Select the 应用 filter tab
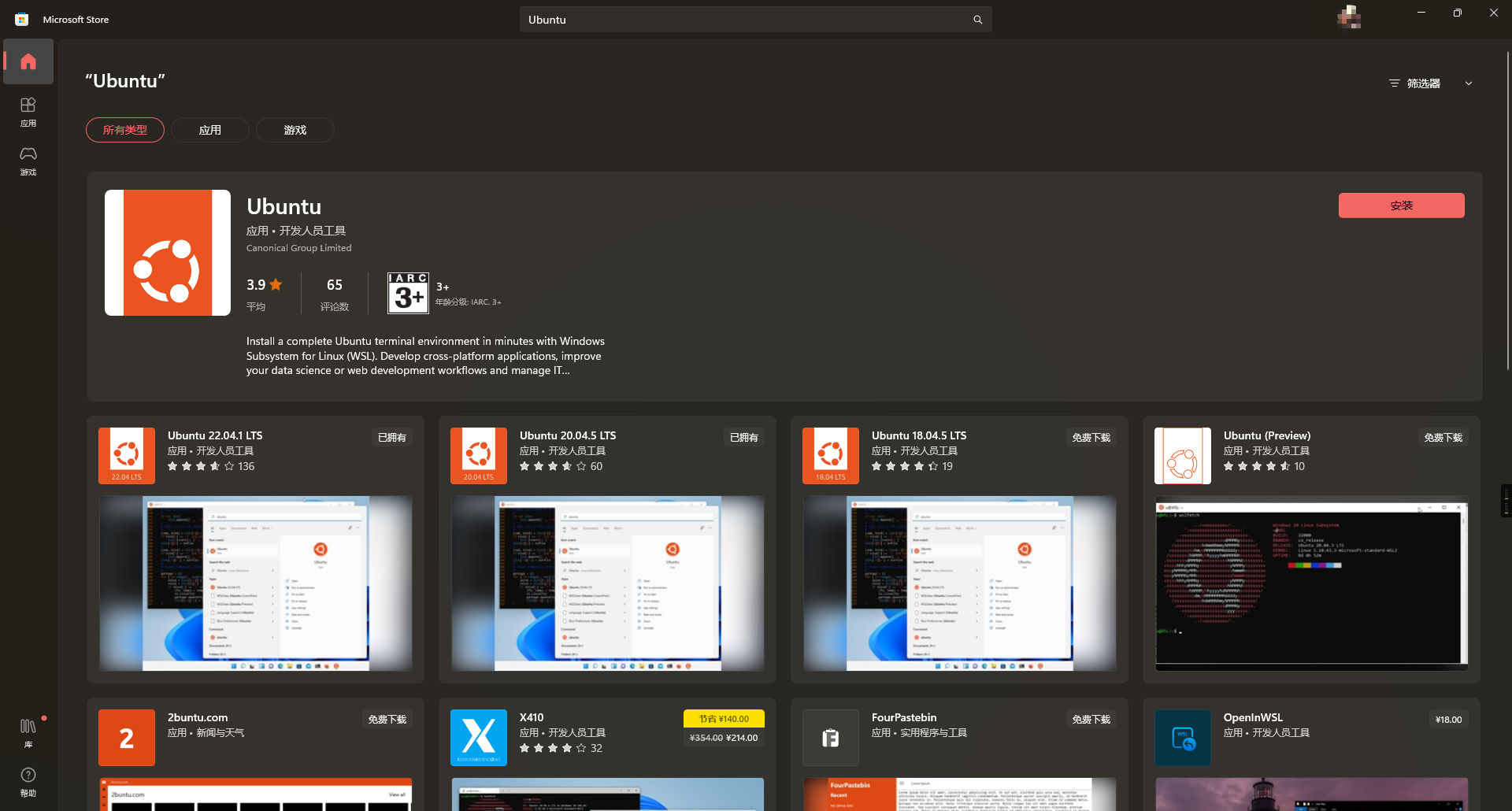This screenshot has width=1512, height=811. tap(210, 130)
